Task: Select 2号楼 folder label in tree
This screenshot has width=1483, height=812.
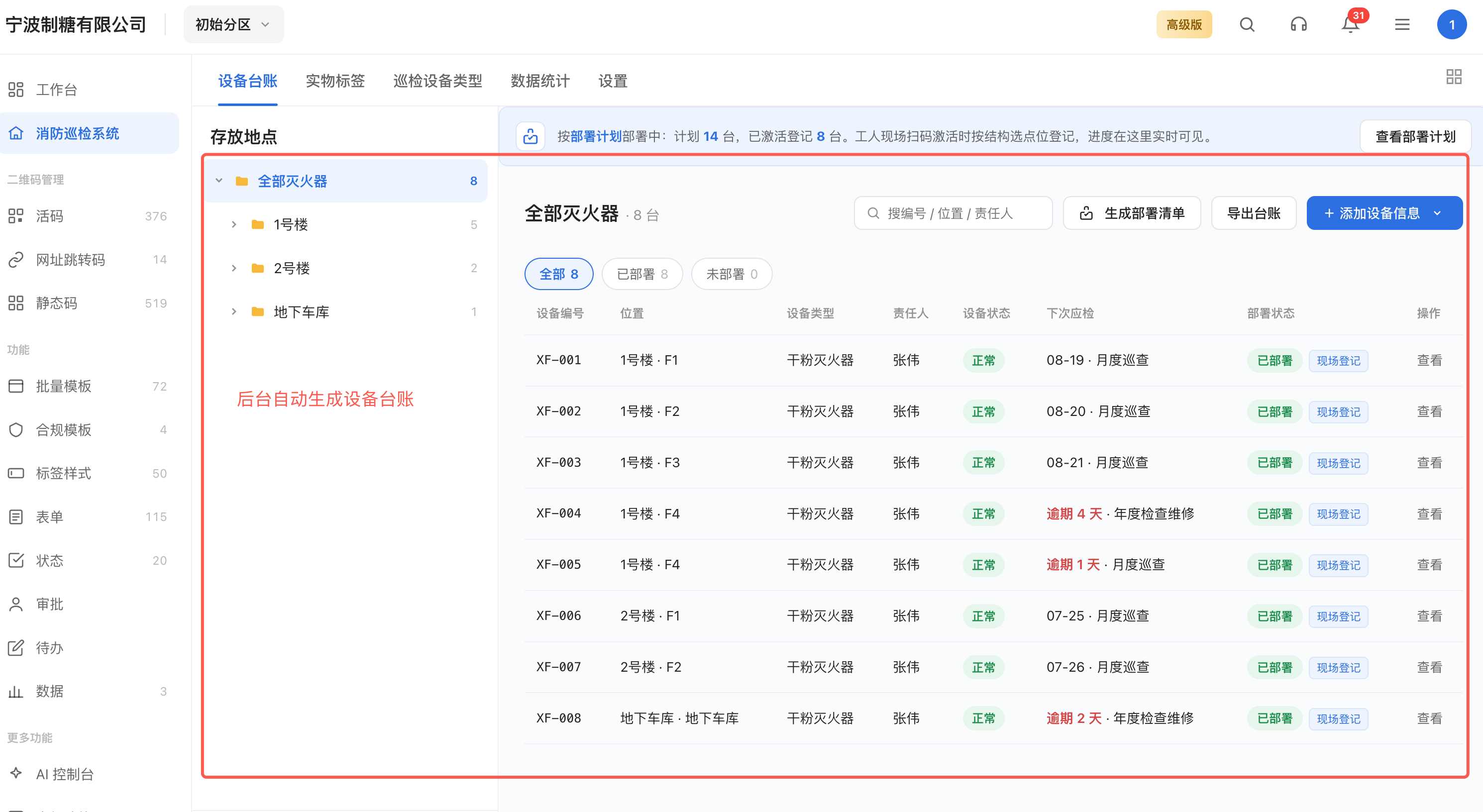Action: tap(291, 268)
